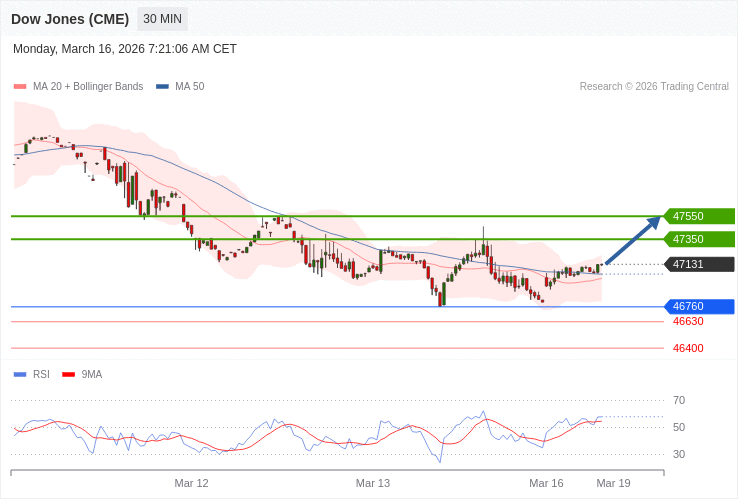The width and height of the screenshot is (738, 500).
Task: Click the 47131 current price tag
Action: point(699,264)
